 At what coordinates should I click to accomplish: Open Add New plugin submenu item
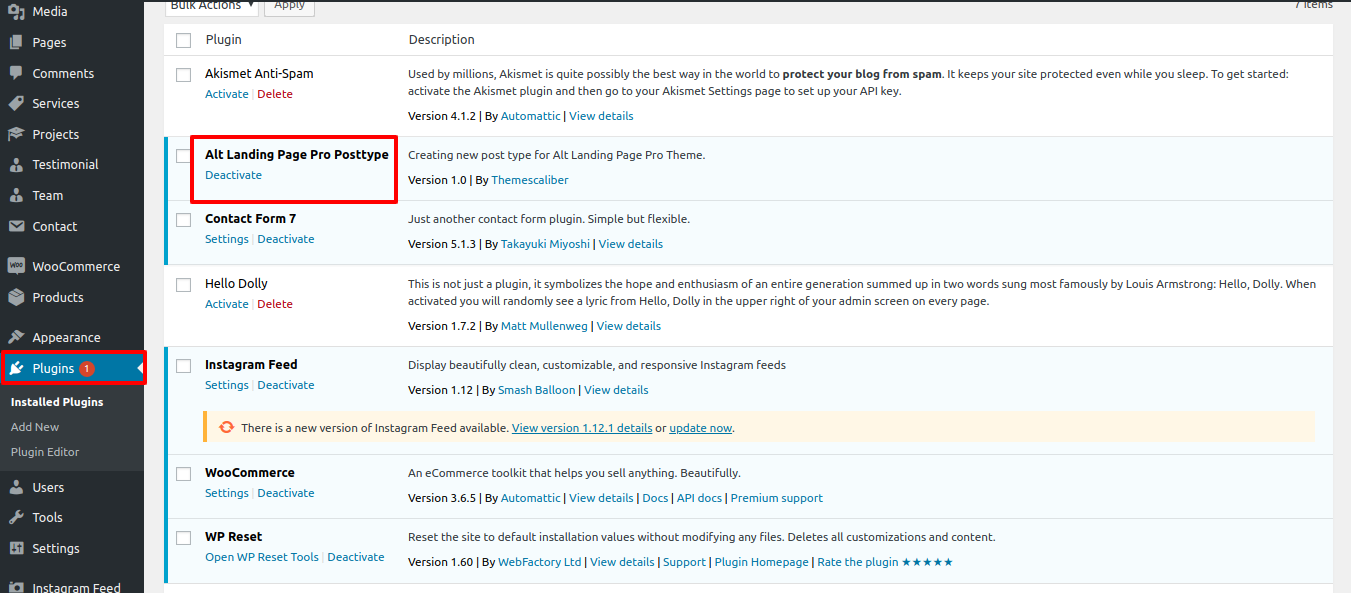coord(35,427)
